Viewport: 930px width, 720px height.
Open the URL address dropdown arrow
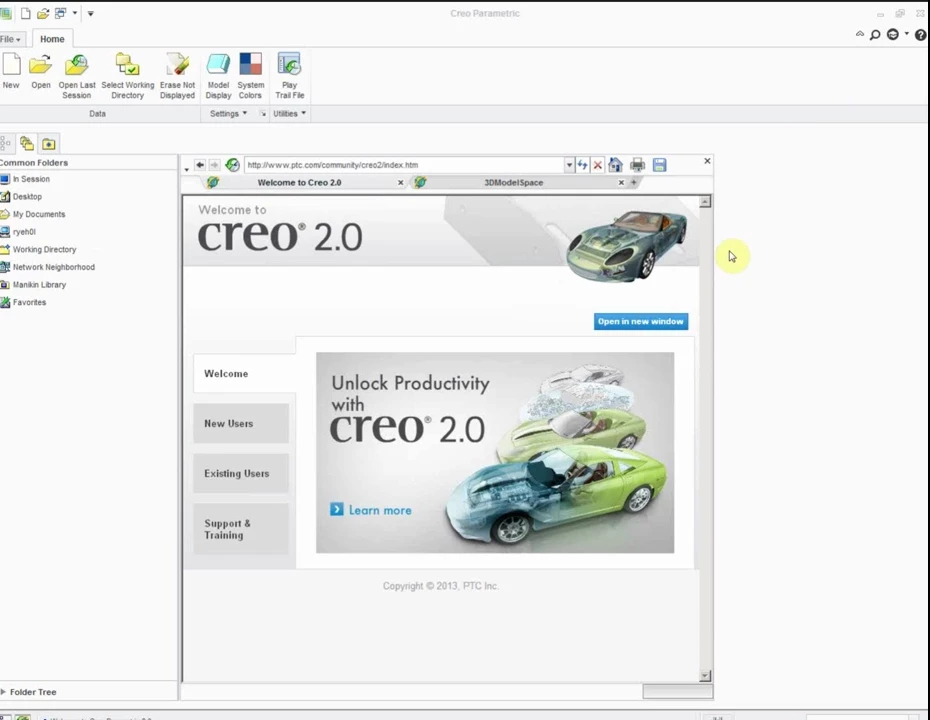[x=569, y=165]
